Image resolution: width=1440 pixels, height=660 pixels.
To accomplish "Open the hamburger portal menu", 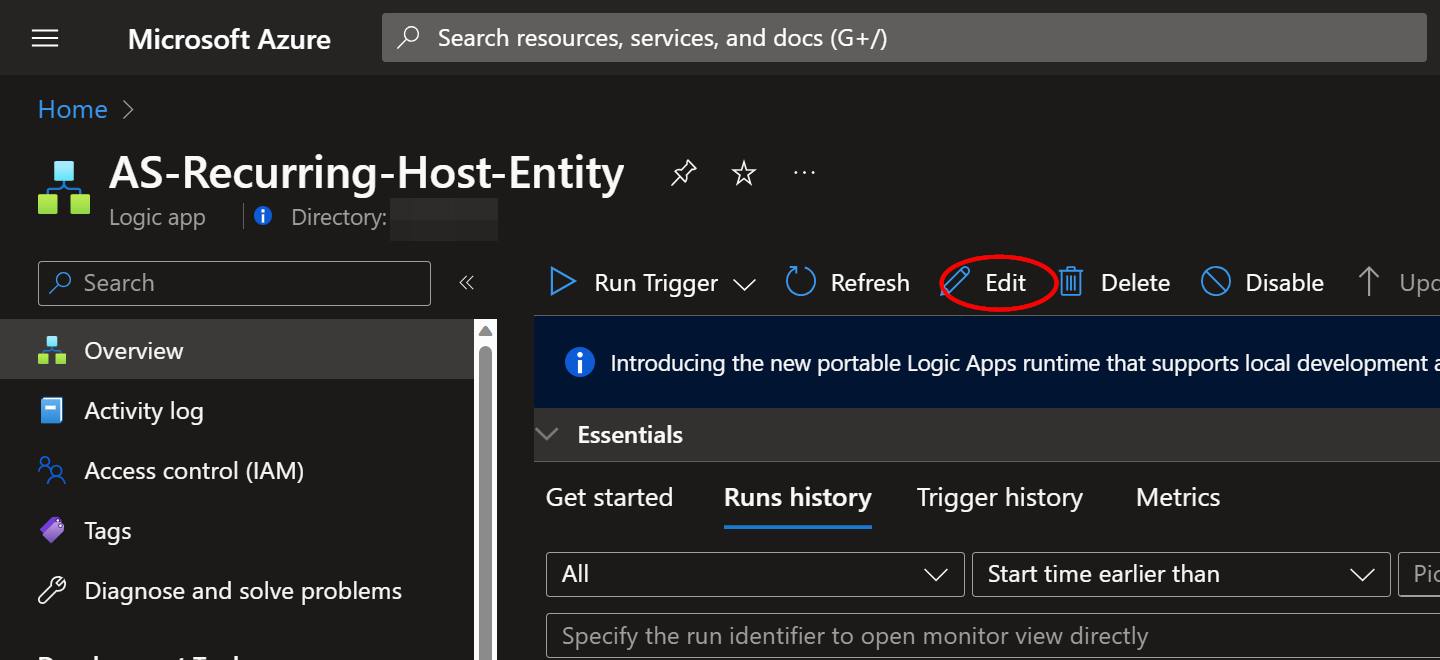I will (x=45, y=39).
